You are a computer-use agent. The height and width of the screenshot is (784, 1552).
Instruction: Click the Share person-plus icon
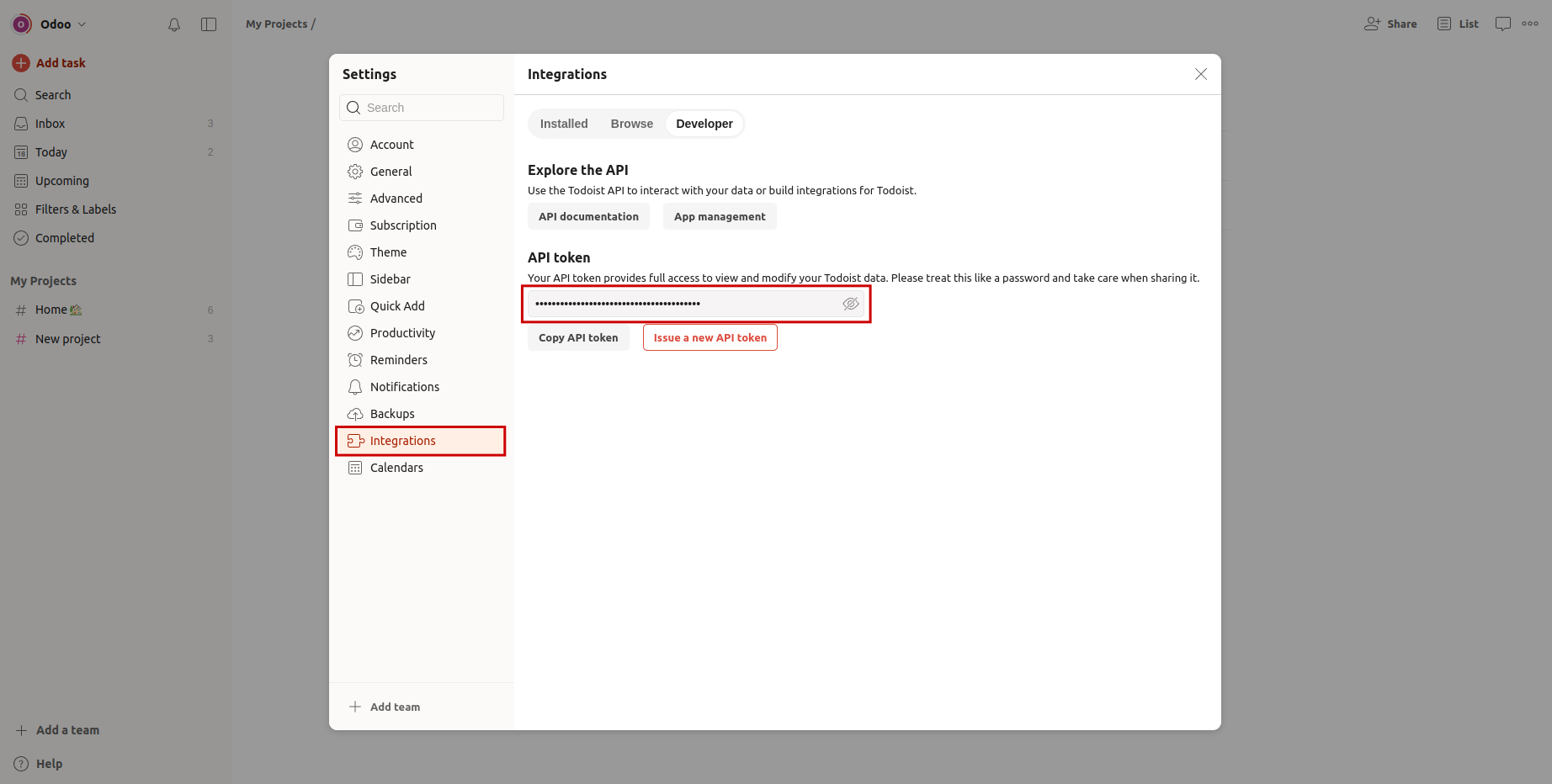point(1372,24)
